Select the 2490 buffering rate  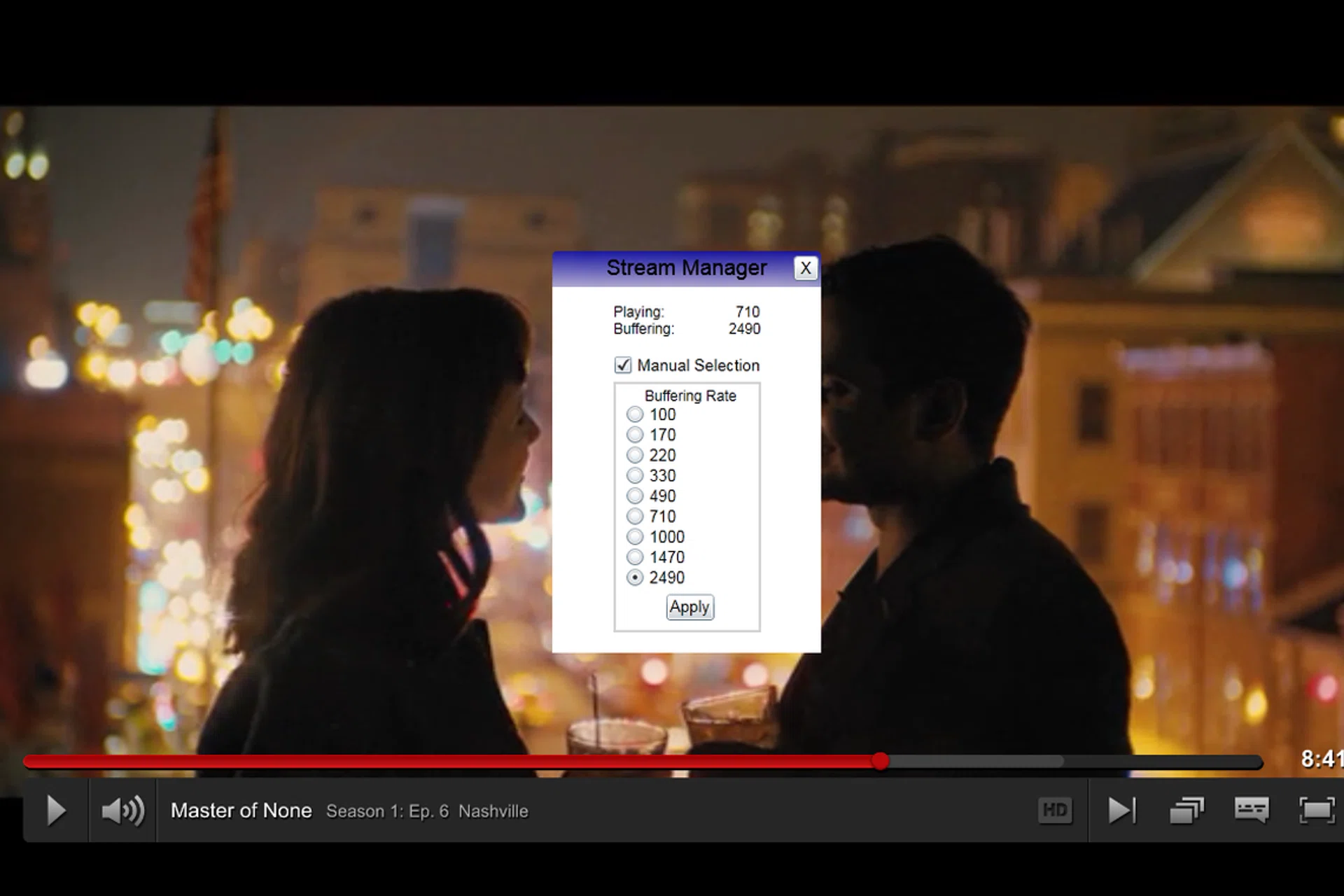pyautogui.click(x=635, y=577)
